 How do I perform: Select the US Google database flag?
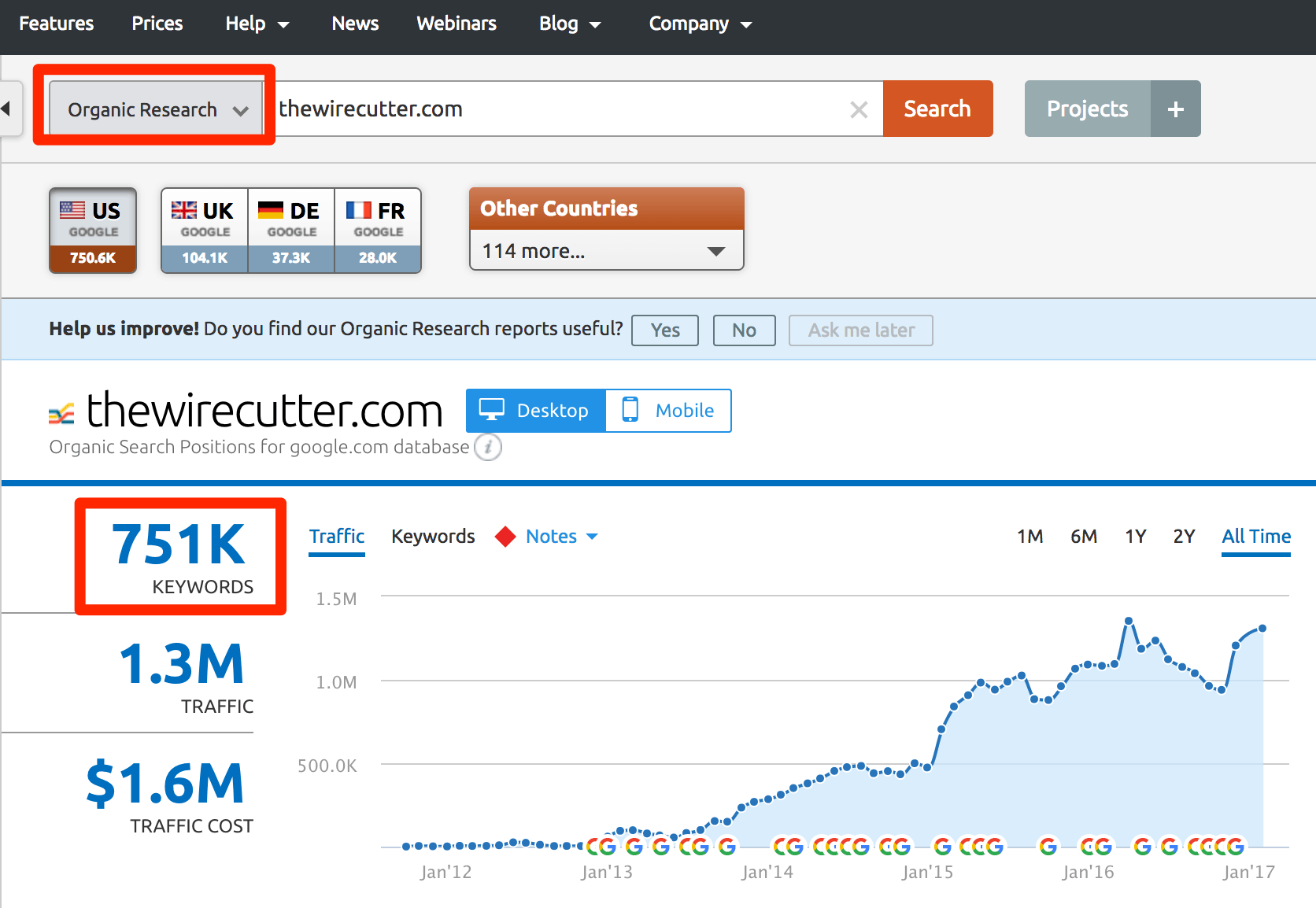93,231
